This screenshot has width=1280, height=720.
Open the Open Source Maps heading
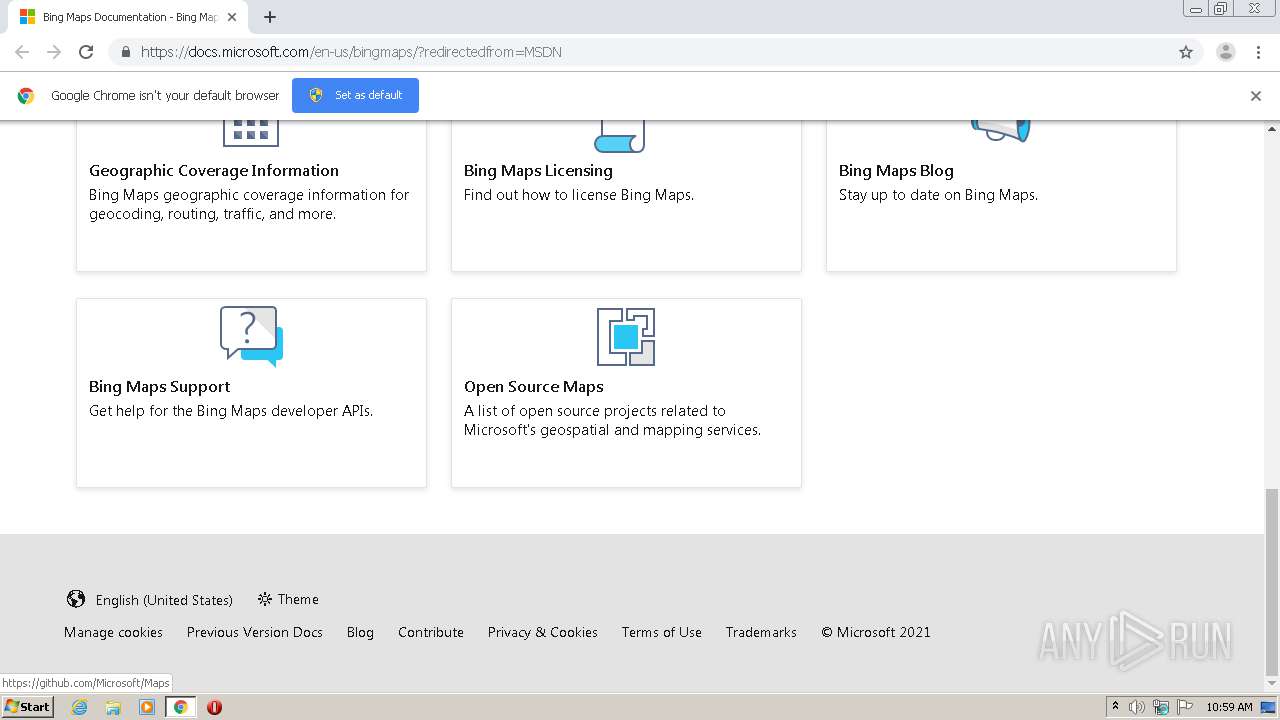[534, 387]
